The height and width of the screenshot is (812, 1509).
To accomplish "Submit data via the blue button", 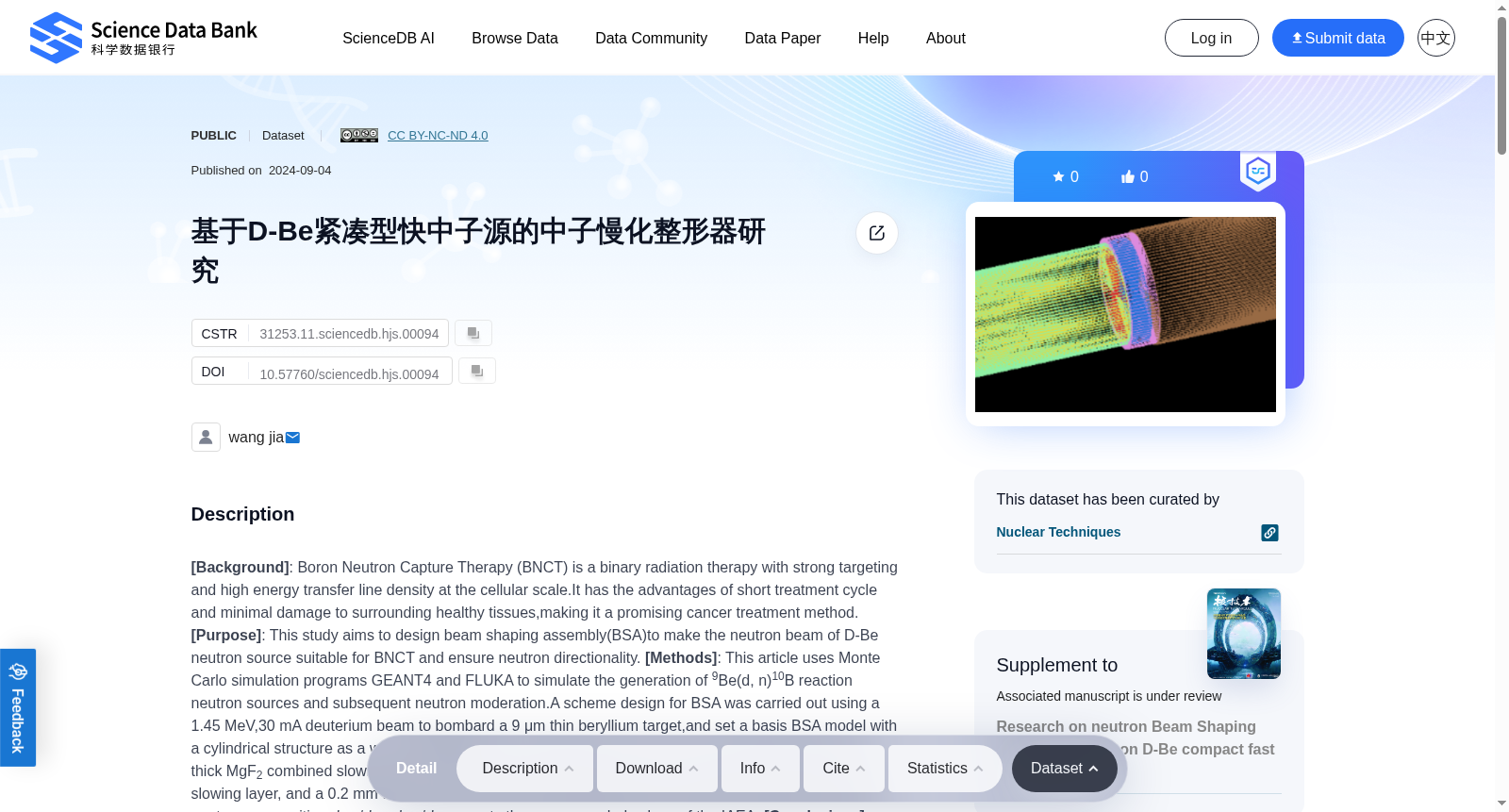I will [x=1338, y=38].
